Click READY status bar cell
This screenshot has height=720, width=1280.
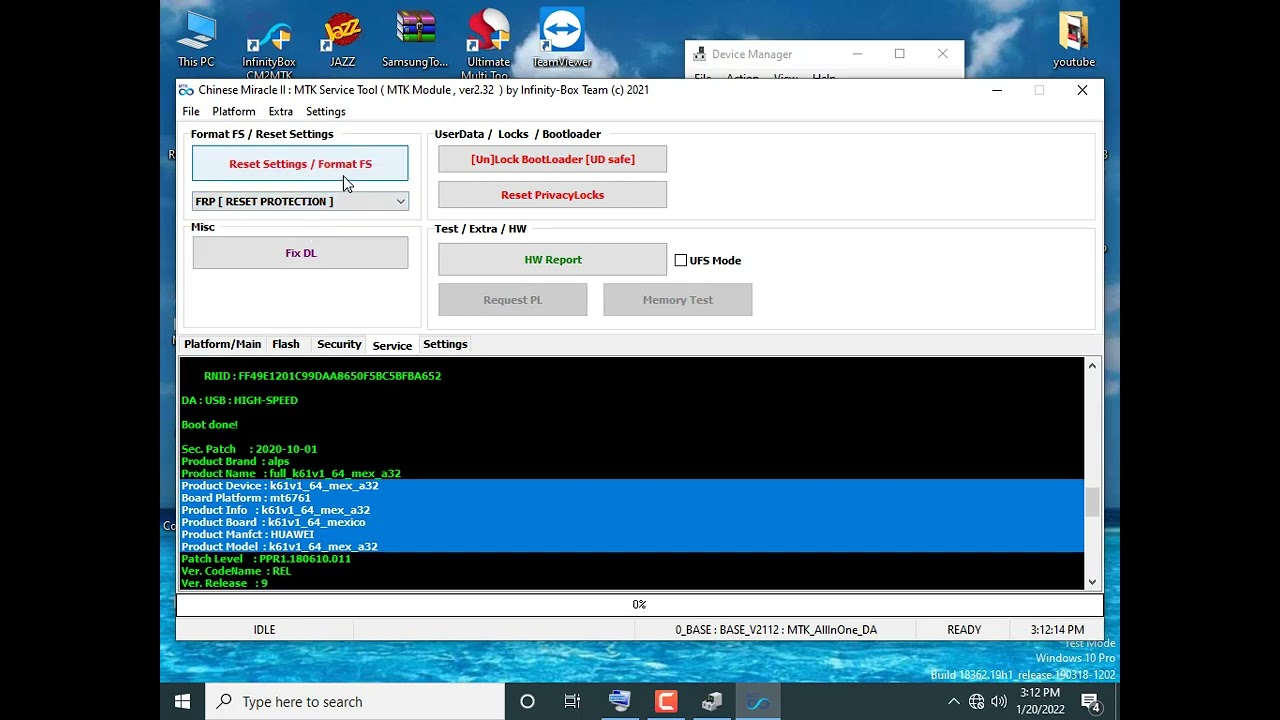[964, 630]
